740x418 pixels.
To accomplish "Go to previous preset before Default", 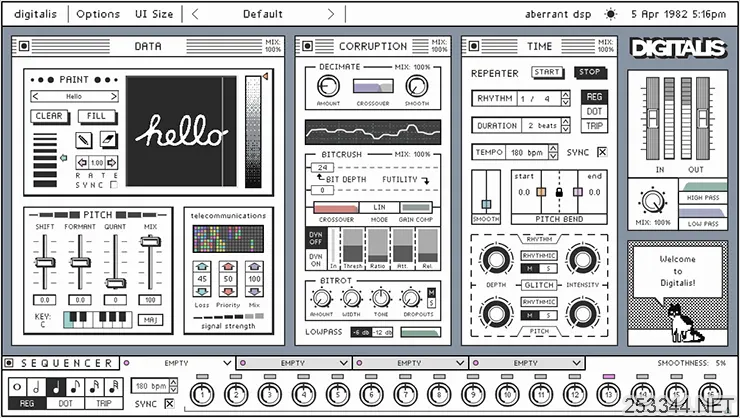I will click(x=195, y=14).
